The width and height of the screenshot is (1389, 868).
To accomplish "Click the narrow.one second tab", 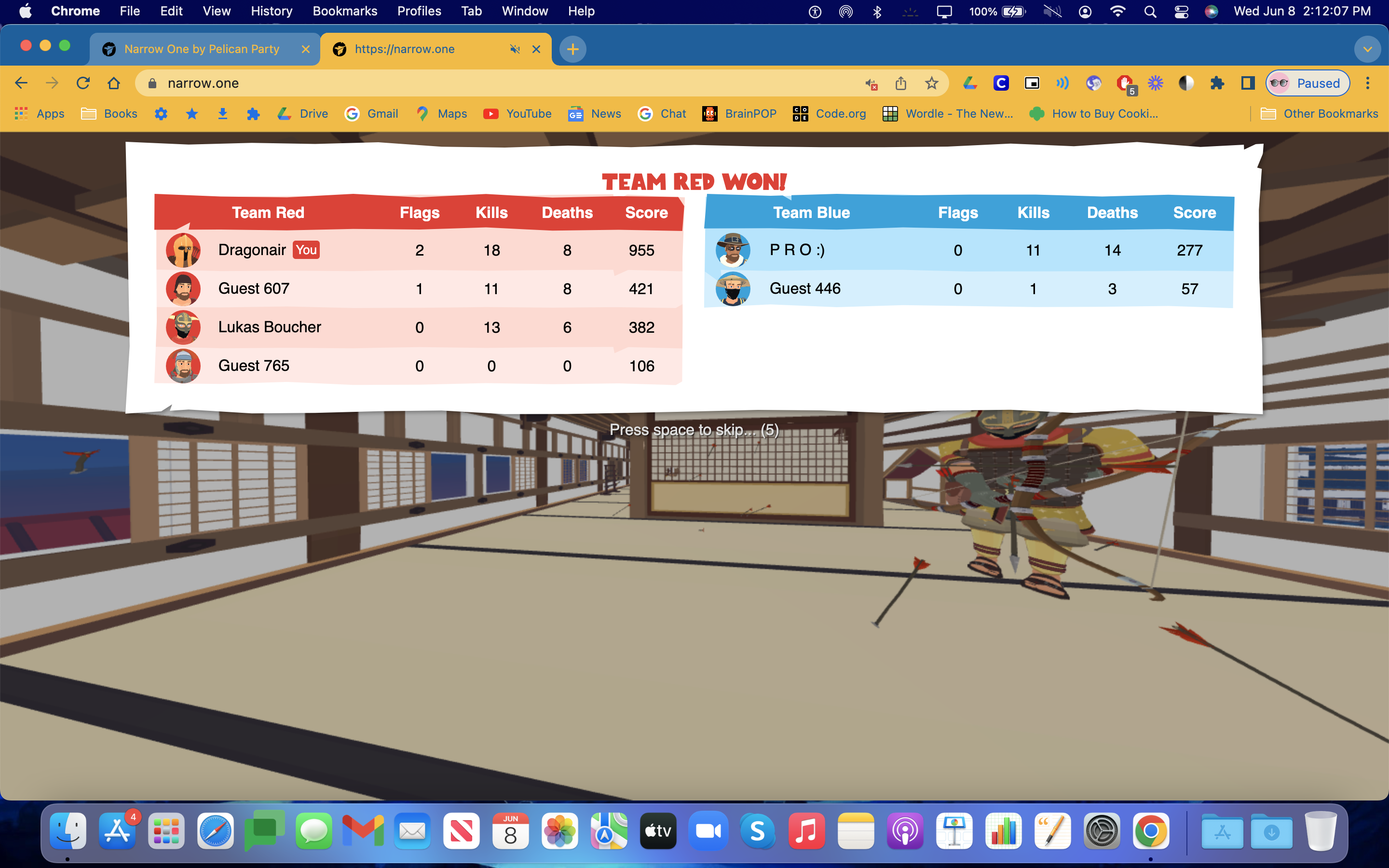I will 434,48.
